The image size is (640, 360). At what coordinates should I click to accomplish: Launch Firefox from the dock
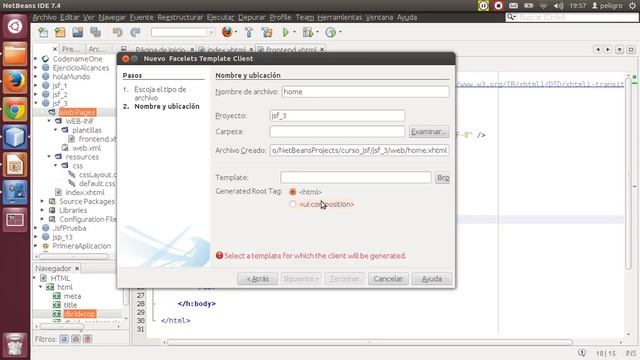coord(15,82)
